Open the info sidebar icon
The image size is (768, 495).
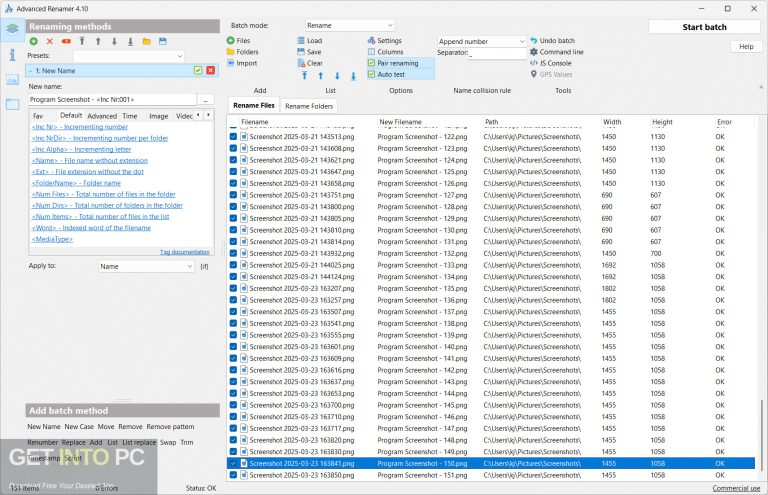click(13, 54)
